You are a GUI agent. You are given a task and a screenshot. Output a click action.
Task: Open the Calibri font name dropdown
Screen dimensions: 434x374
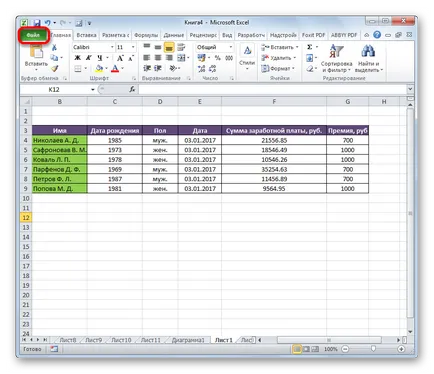(112, 47)
